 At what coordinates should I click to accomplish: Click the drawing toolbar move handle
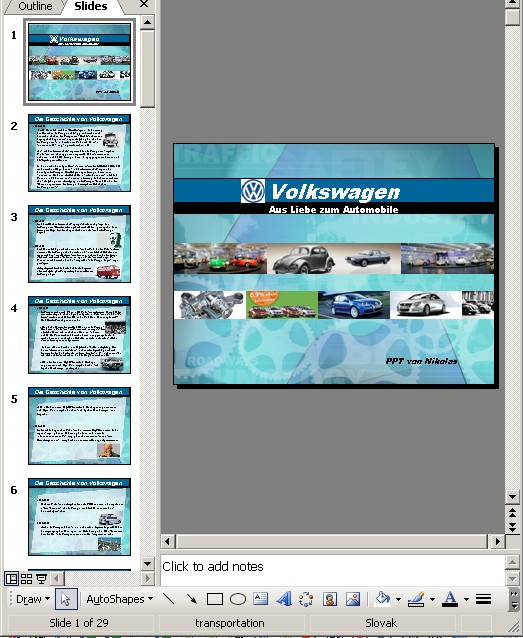click(10, 599)
